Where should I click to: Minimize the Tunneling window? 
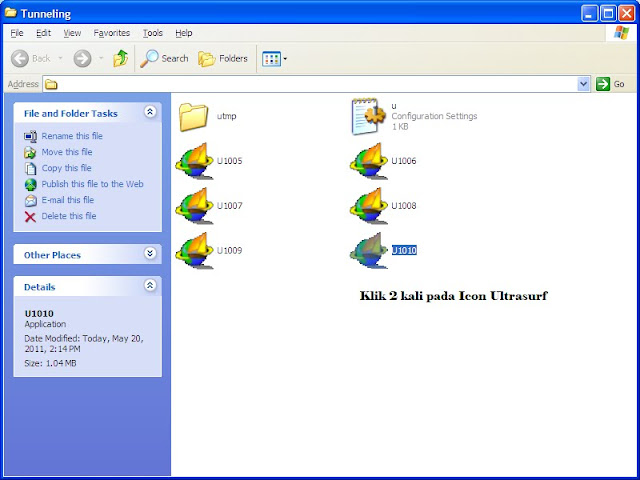589,14
